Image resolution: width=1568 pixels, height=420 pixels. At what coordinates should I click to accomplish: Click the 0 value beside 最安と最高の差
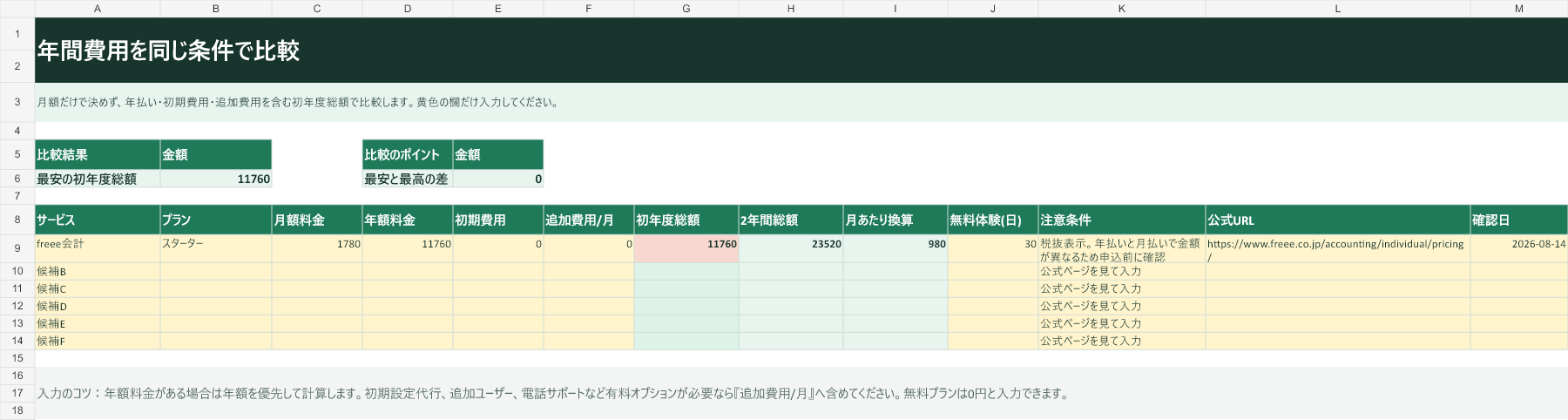498,179
